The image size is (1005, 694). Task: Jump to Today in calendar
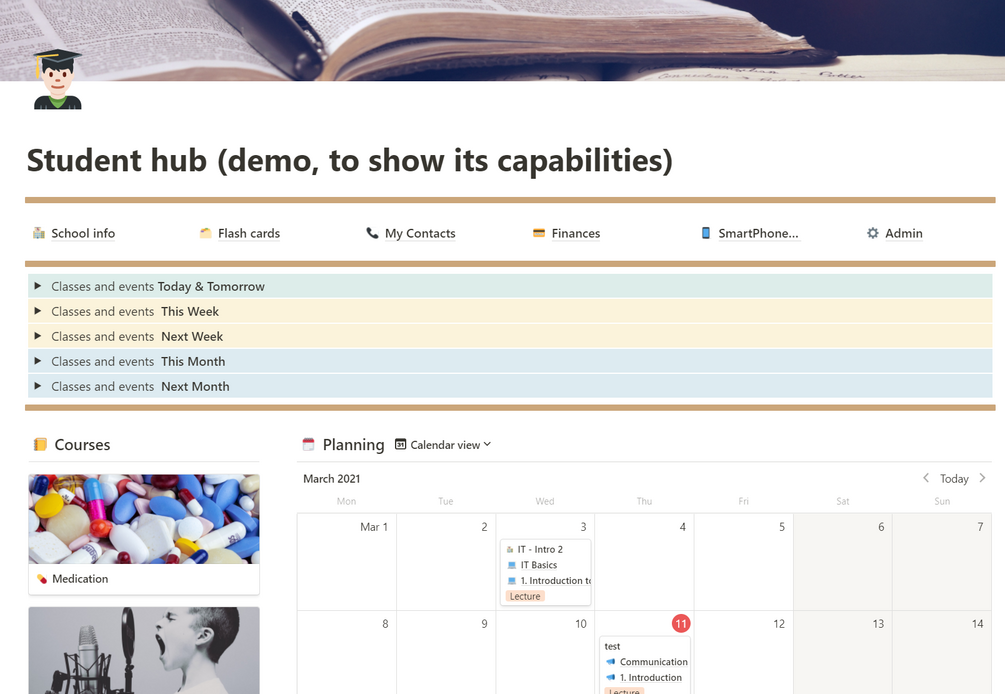(954, 479)
